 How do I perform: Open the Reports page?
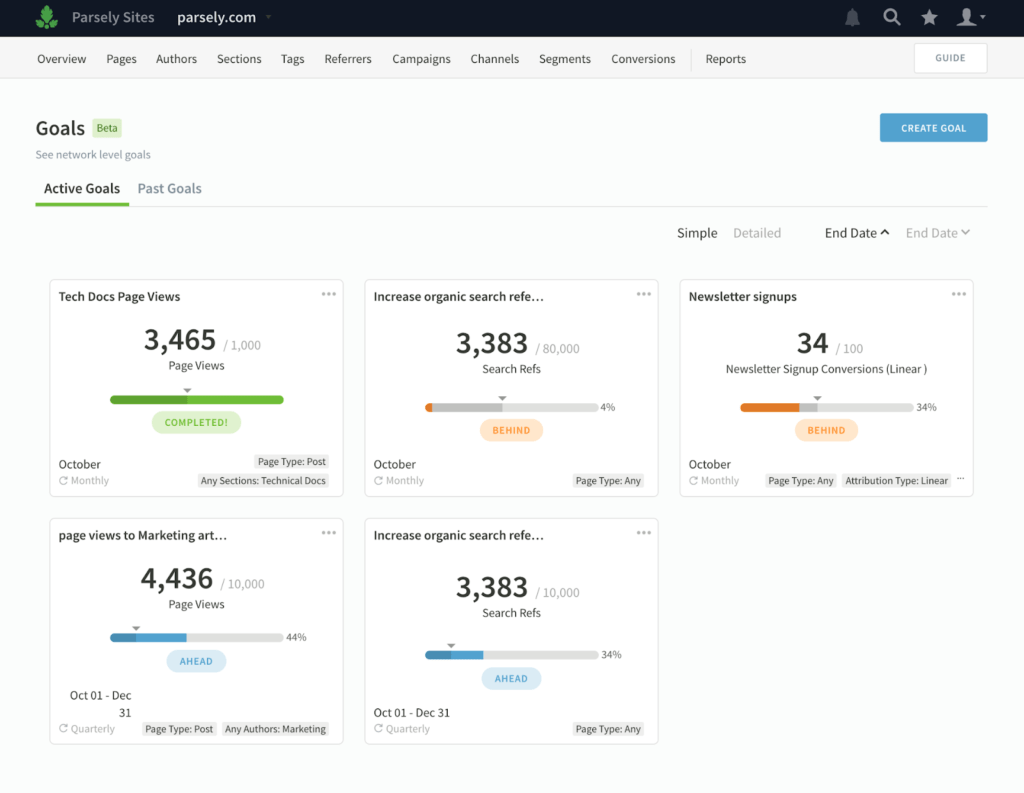point(726,59)
